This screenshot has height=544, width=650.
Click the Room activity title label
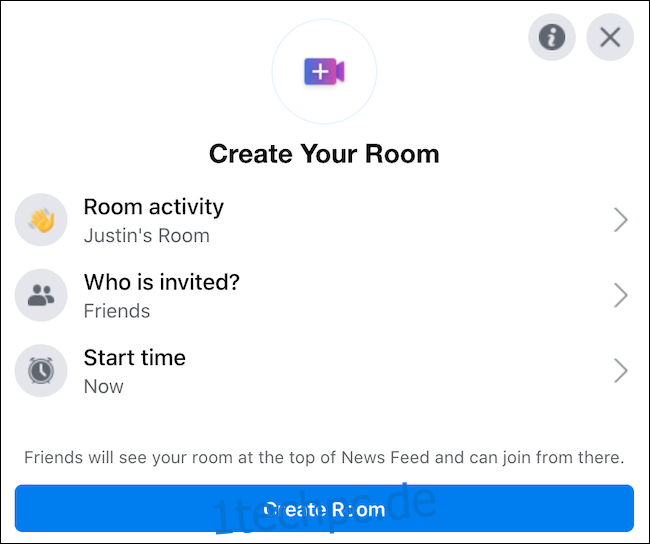coord(154,206)
